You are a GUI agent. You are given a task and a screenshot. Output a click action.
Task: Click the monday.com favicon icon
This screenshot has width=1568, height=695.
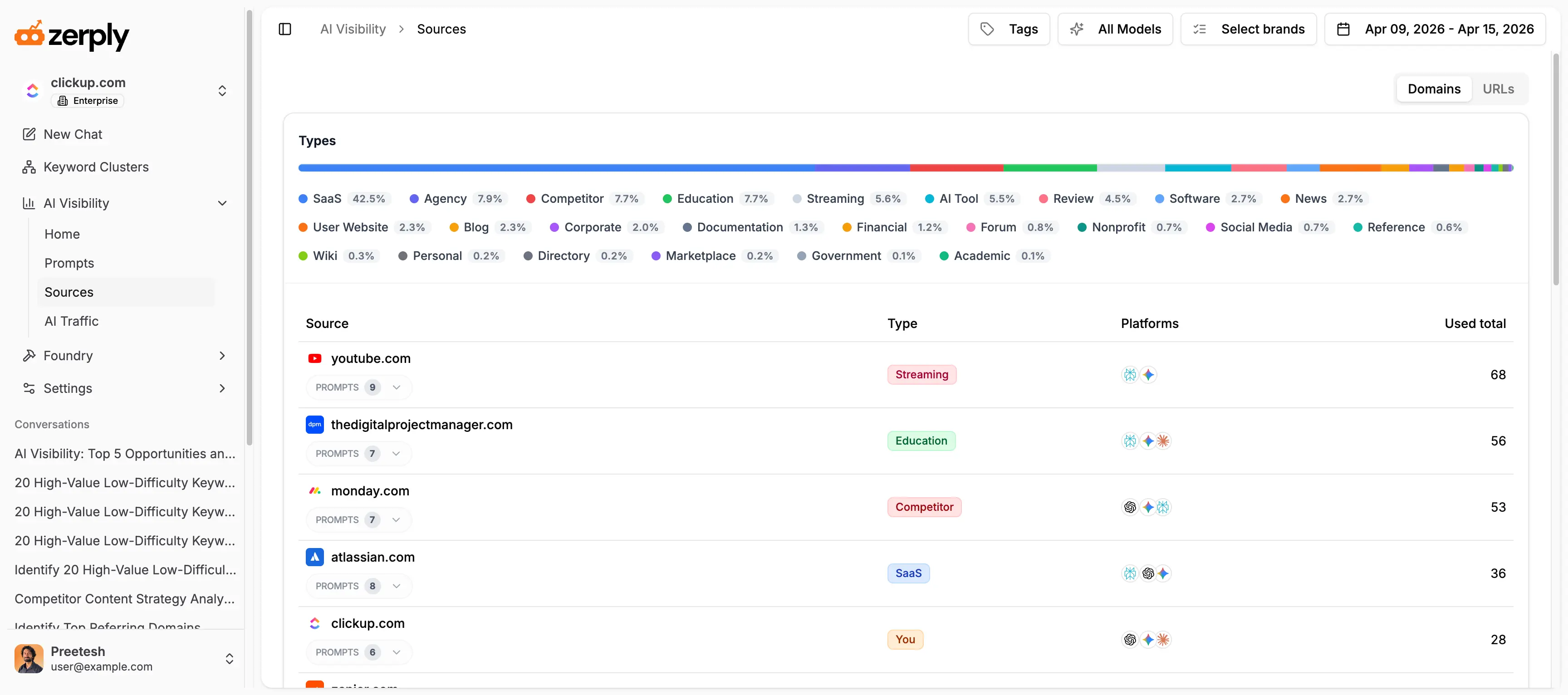pyautogui.click(x=315, y=490)
